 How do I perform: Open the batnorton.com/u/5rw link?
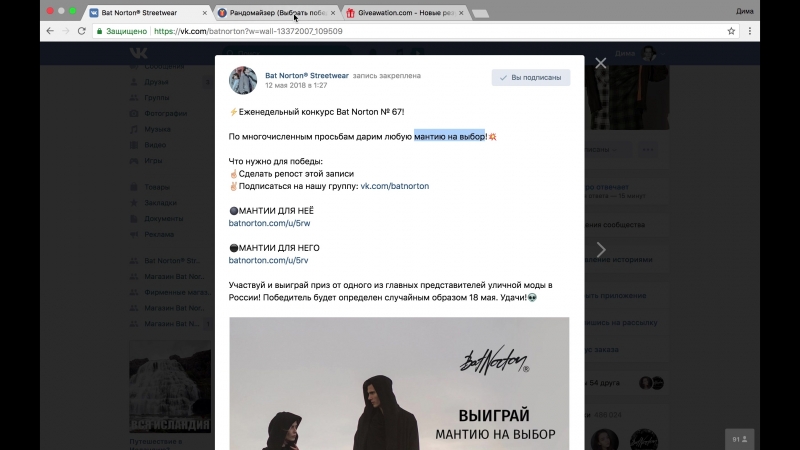(x=269, y=223)
